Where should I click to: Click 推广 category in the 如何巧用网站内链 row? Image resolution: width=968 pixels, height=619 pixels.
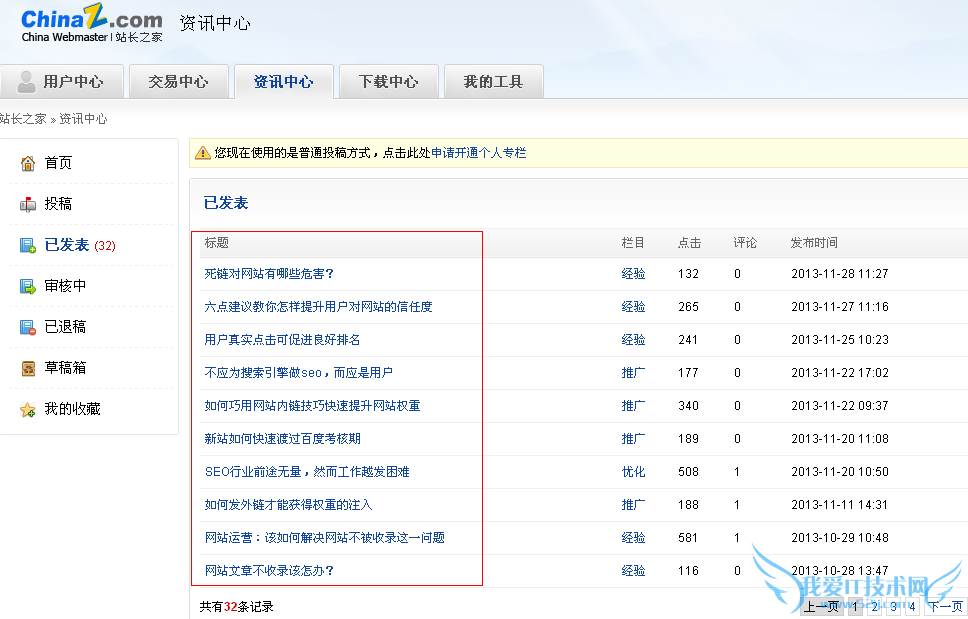click(x=633, y=405)
